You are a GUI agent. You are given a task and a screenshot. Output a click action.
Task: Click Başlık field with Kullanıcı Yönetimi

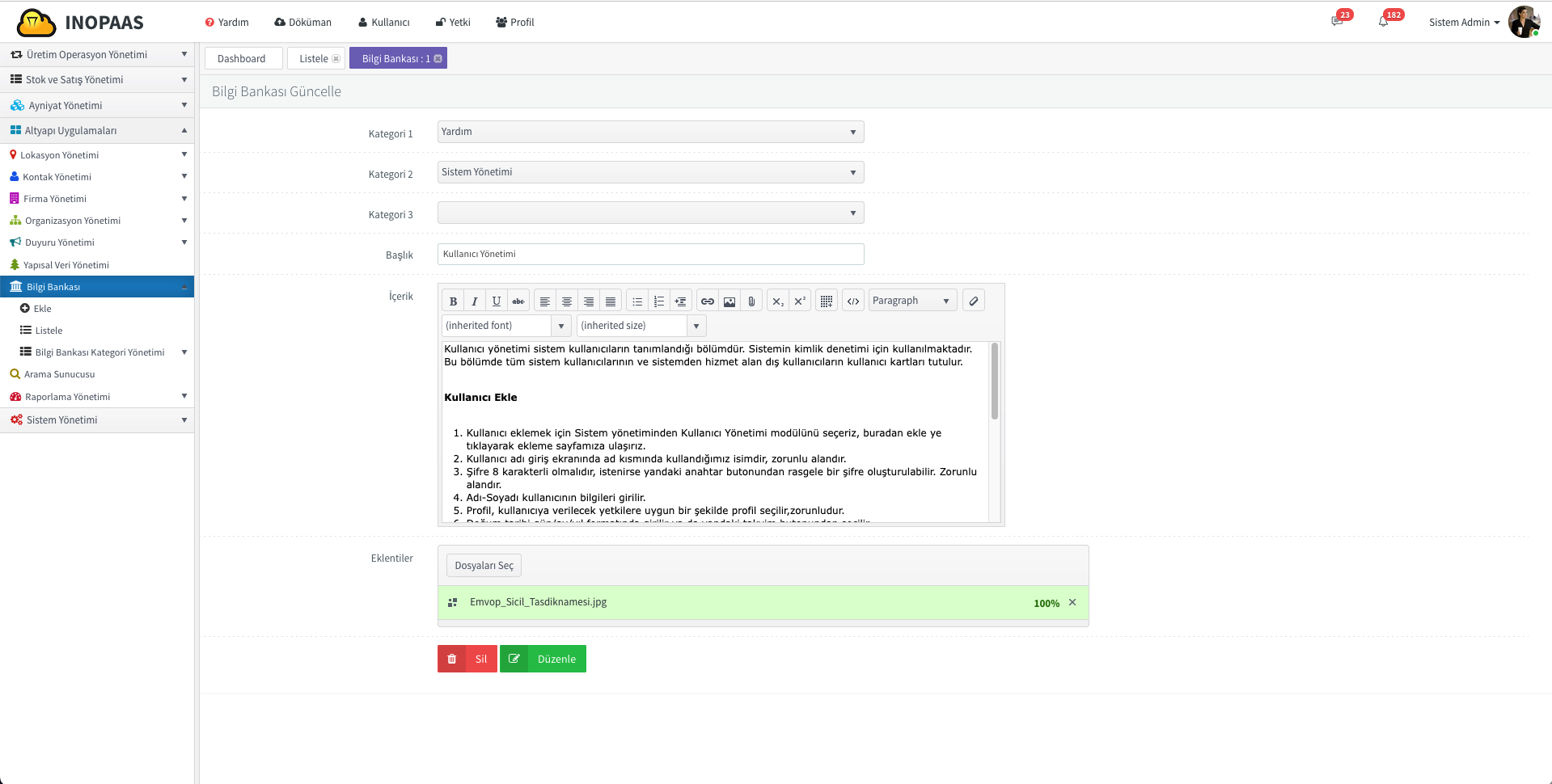point(650,254)
